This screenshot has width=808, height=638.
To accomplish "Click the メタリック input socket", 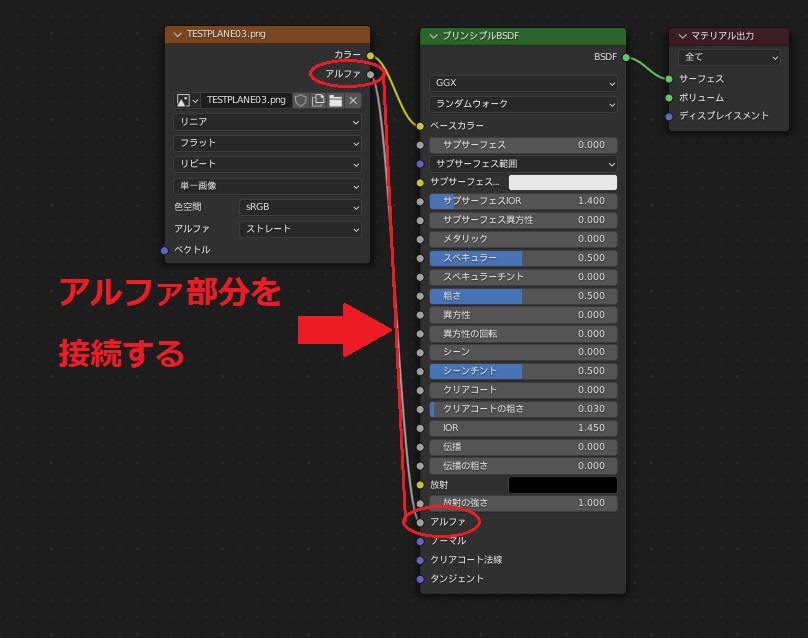I will pyautogui.click(x=420, y=240).
